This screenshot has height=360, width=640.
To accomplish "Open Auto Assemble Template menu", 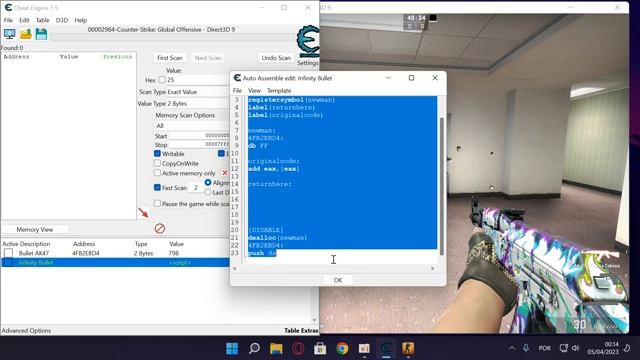I will coord(279,91).
